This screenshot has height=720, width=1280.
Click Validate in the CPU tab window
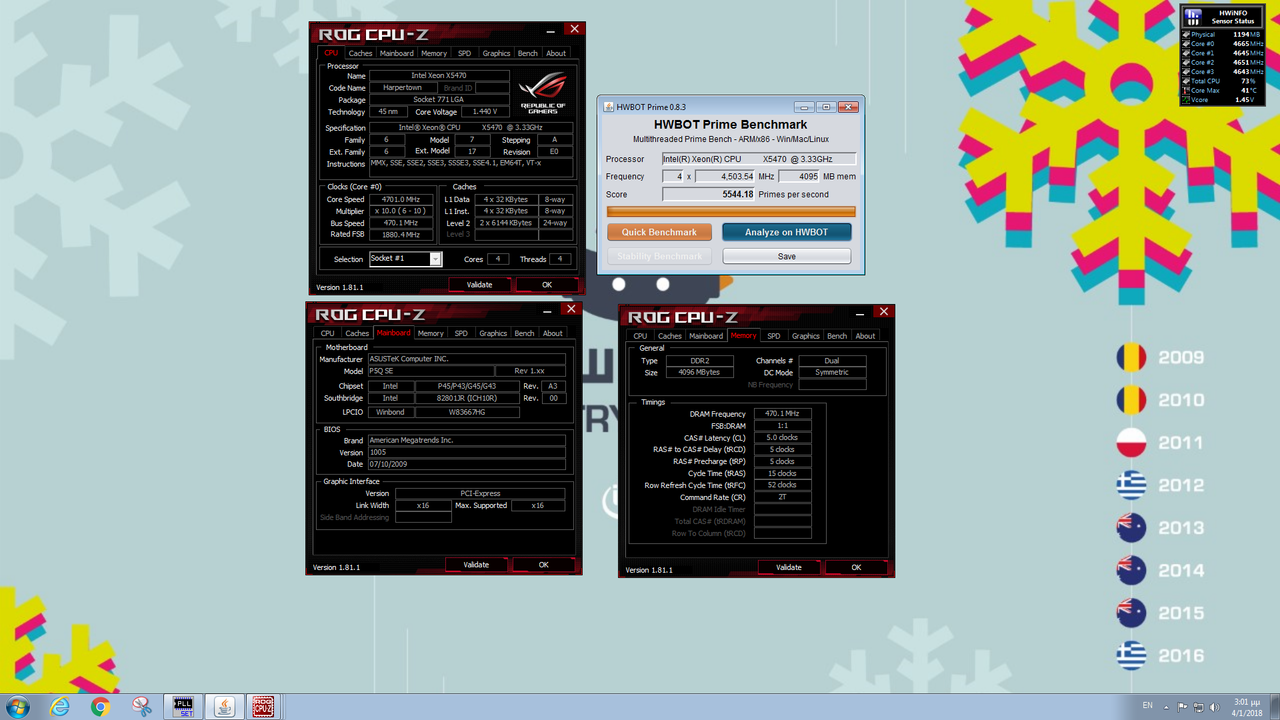(x=479, y=285)
